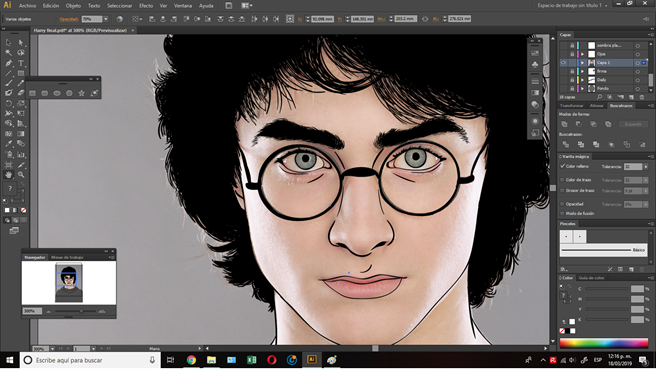Click white fill swatch in toolbox

tap(7, 210)
